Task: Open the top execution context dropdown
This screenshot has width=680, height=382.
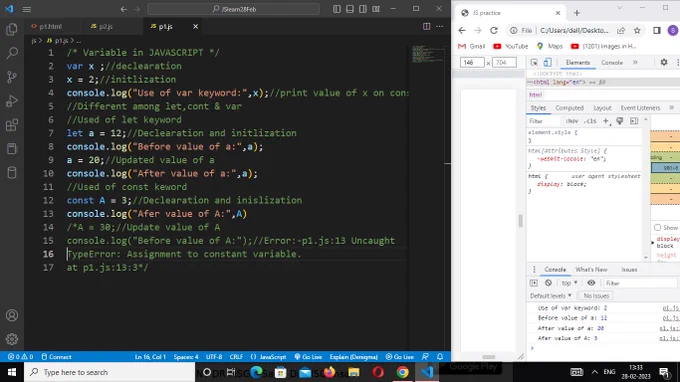Action: [569, 283]
